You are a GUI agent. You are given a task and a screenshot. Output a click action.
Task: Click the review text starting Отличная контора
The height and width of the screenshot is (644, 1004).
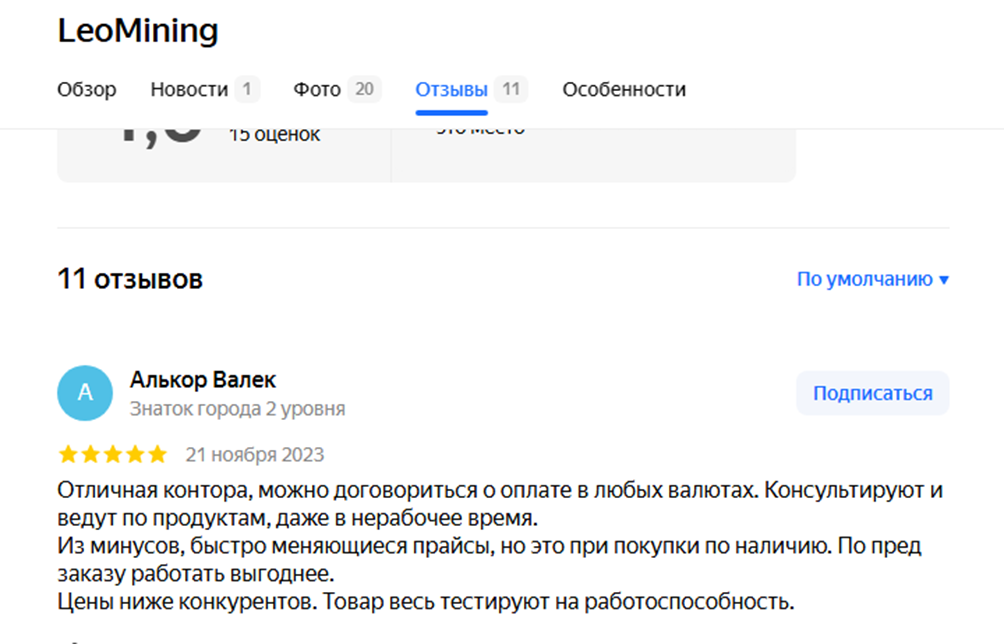tap(500, 545)
